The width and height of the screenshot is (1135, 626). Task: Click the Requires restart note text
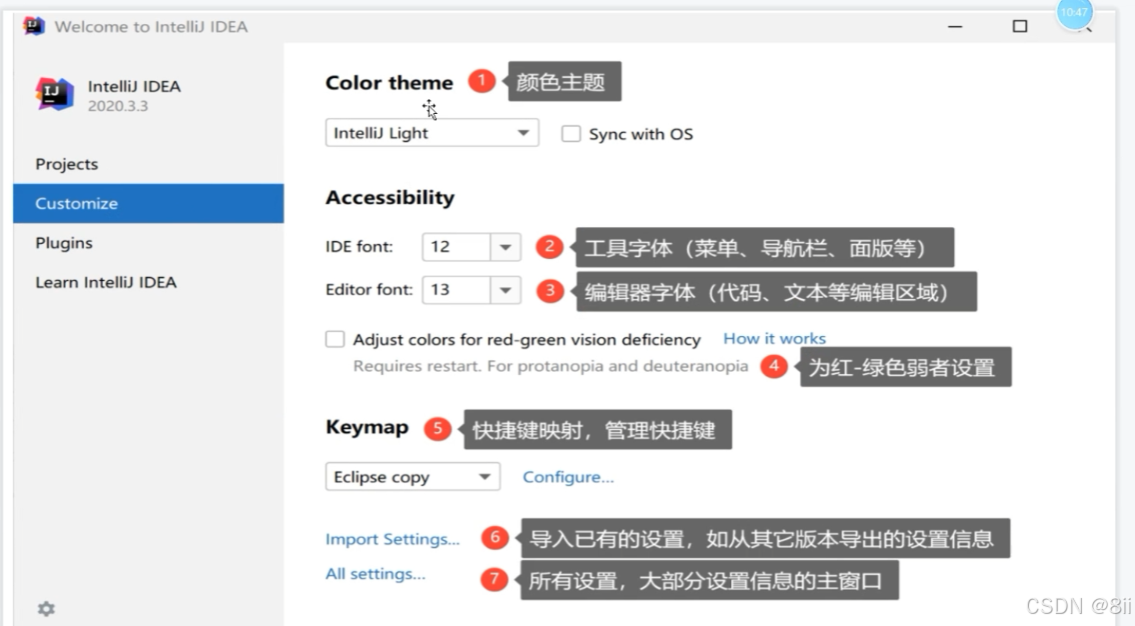pyautogui.click(x=550, y=366)
